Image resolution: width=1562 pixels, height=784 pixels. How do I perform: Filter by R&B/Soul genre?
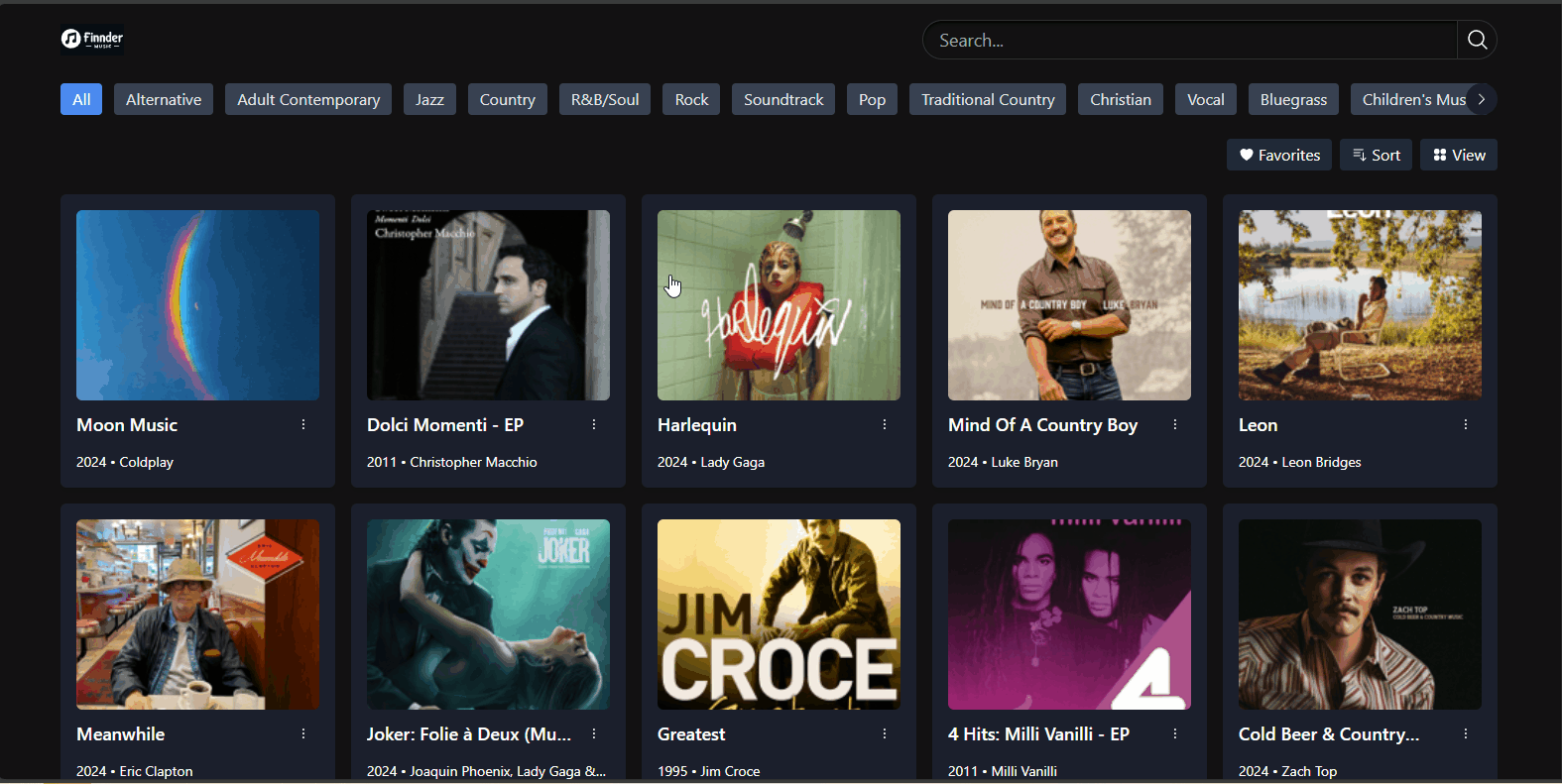coord(605,99)
